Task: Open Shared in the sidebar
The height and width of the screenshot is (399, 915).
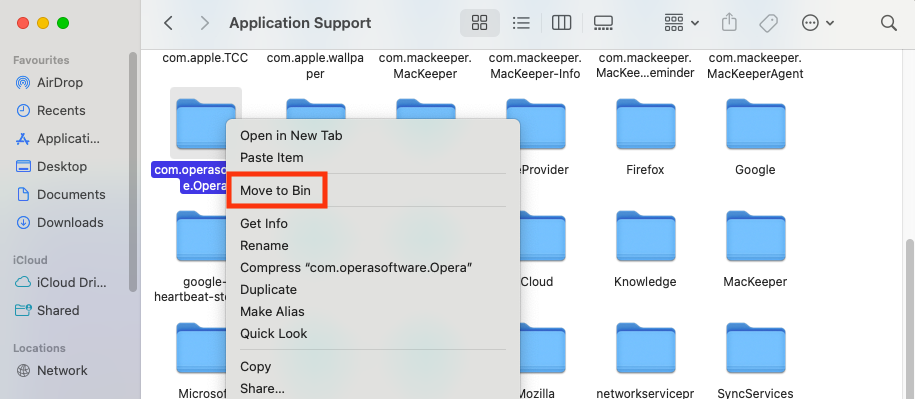Action: (57, 311)
